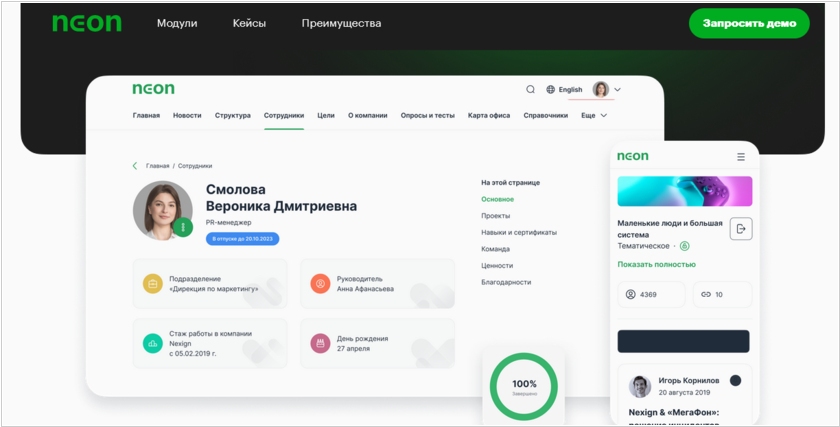Click the green badge on profile photo
The image size is (840, 427).
tap(183, 227)
